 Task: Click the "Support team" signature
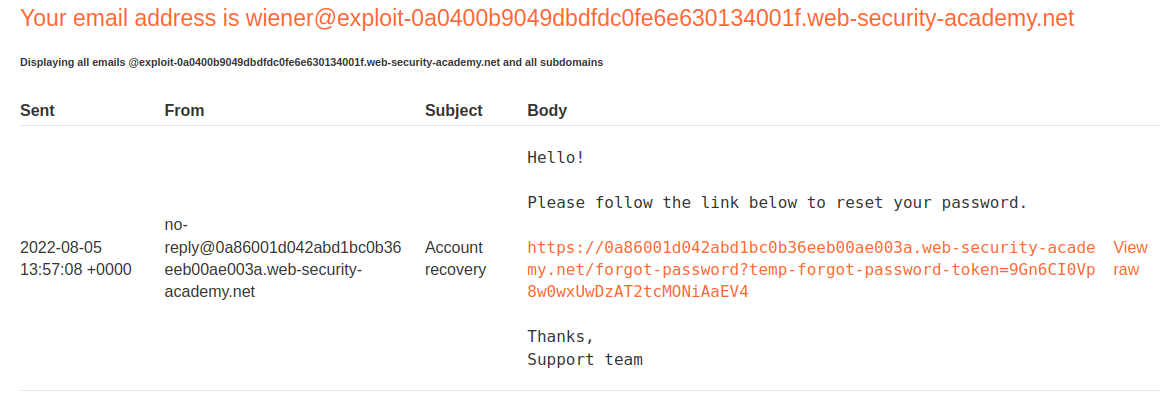pyautogui.click(x=585, y=359)
